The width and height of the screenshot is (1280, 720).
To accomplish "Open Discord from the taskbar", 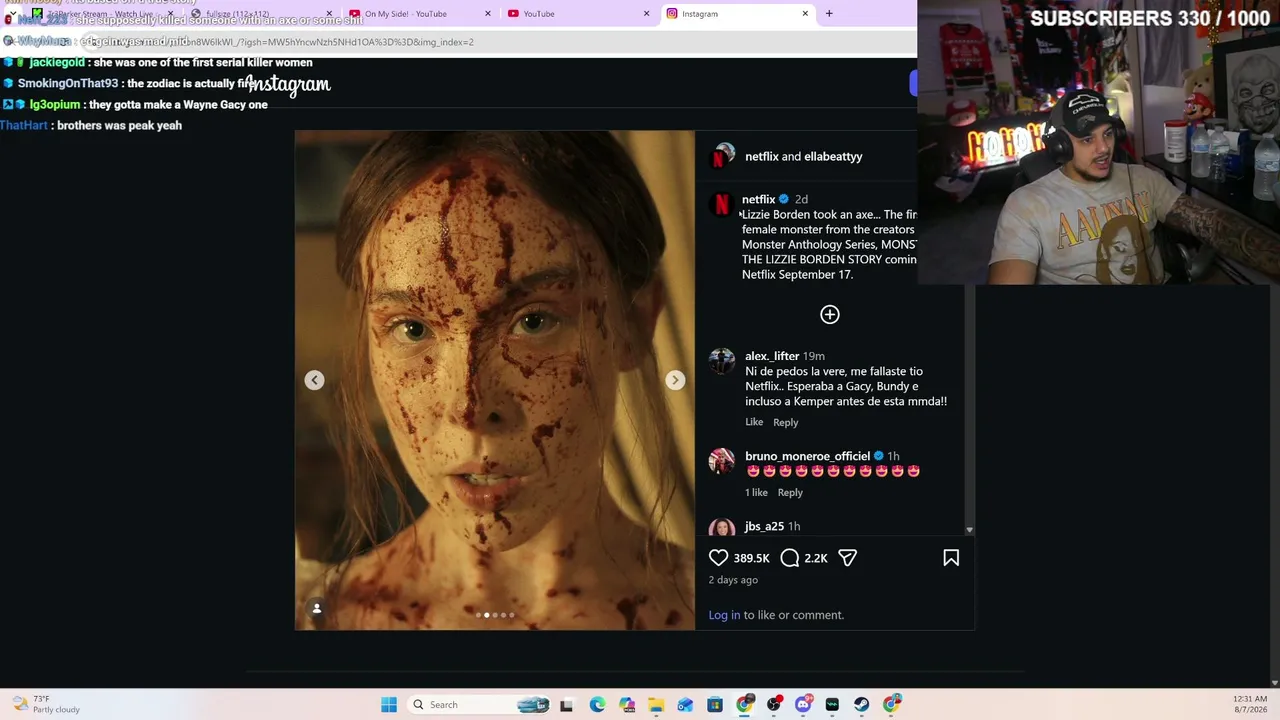I will tap(803, 705).
